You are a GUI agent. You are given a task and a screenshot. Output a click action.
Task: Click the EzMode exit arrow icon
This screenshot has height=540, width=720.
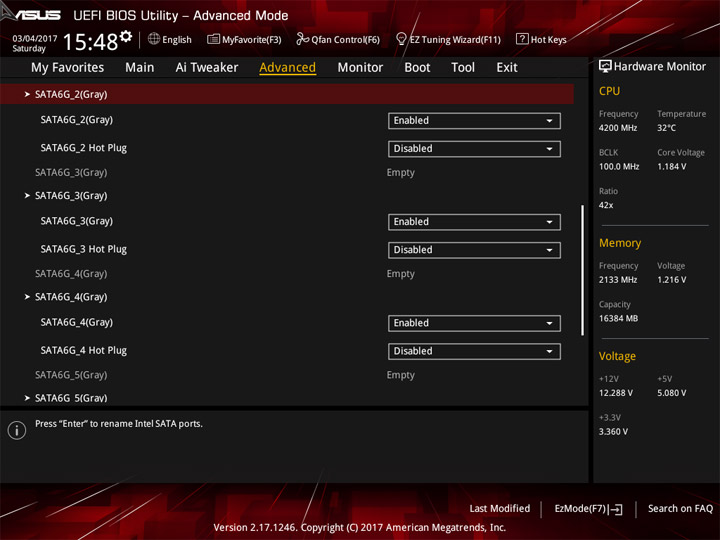[x=616, y=509]
